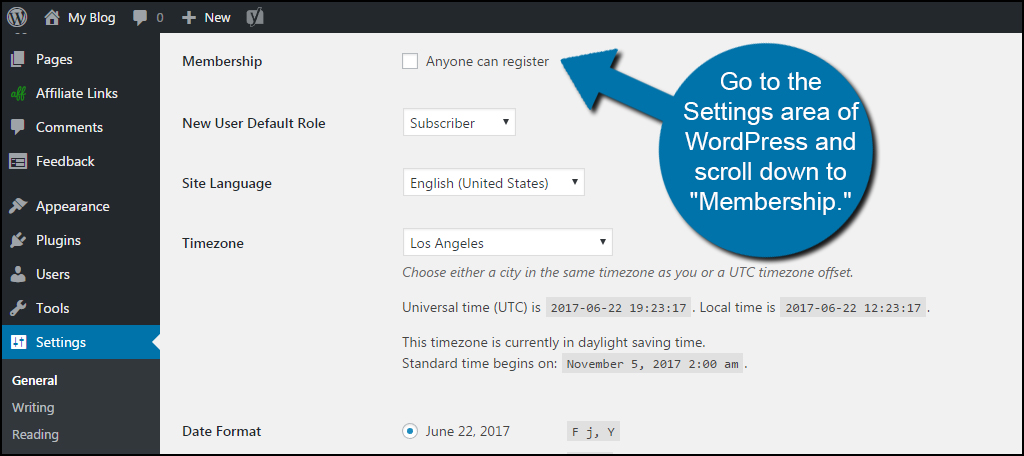Click the Plugins plug icon

click(18, 240)
